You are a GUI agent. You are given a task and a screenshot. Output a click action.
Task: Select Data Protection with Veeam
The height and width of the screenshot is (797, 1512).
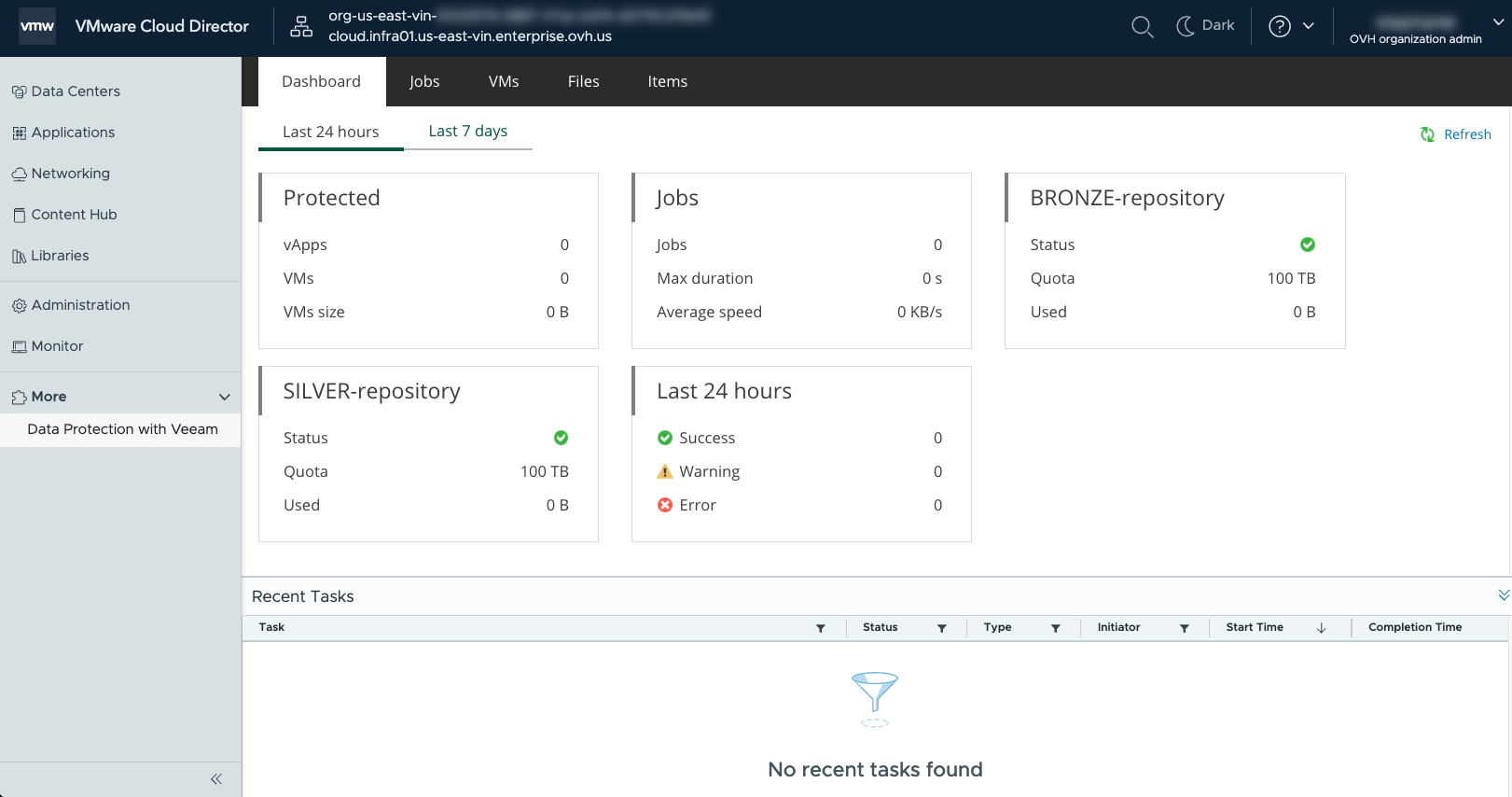[122, 429]
